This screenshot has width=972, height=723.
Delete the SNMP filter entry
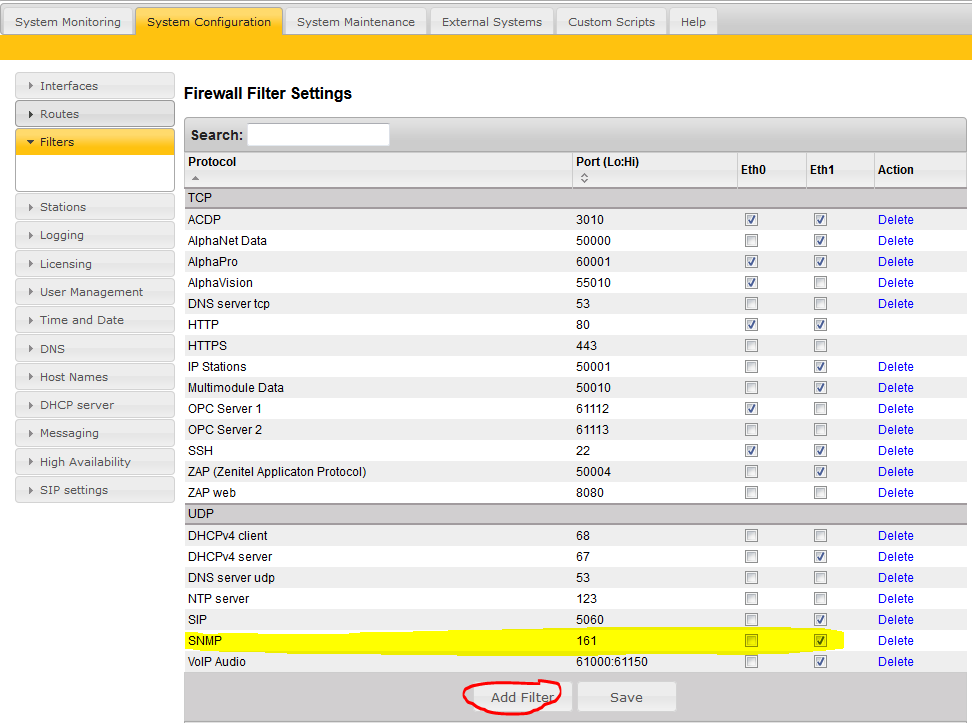click(895, 640)
